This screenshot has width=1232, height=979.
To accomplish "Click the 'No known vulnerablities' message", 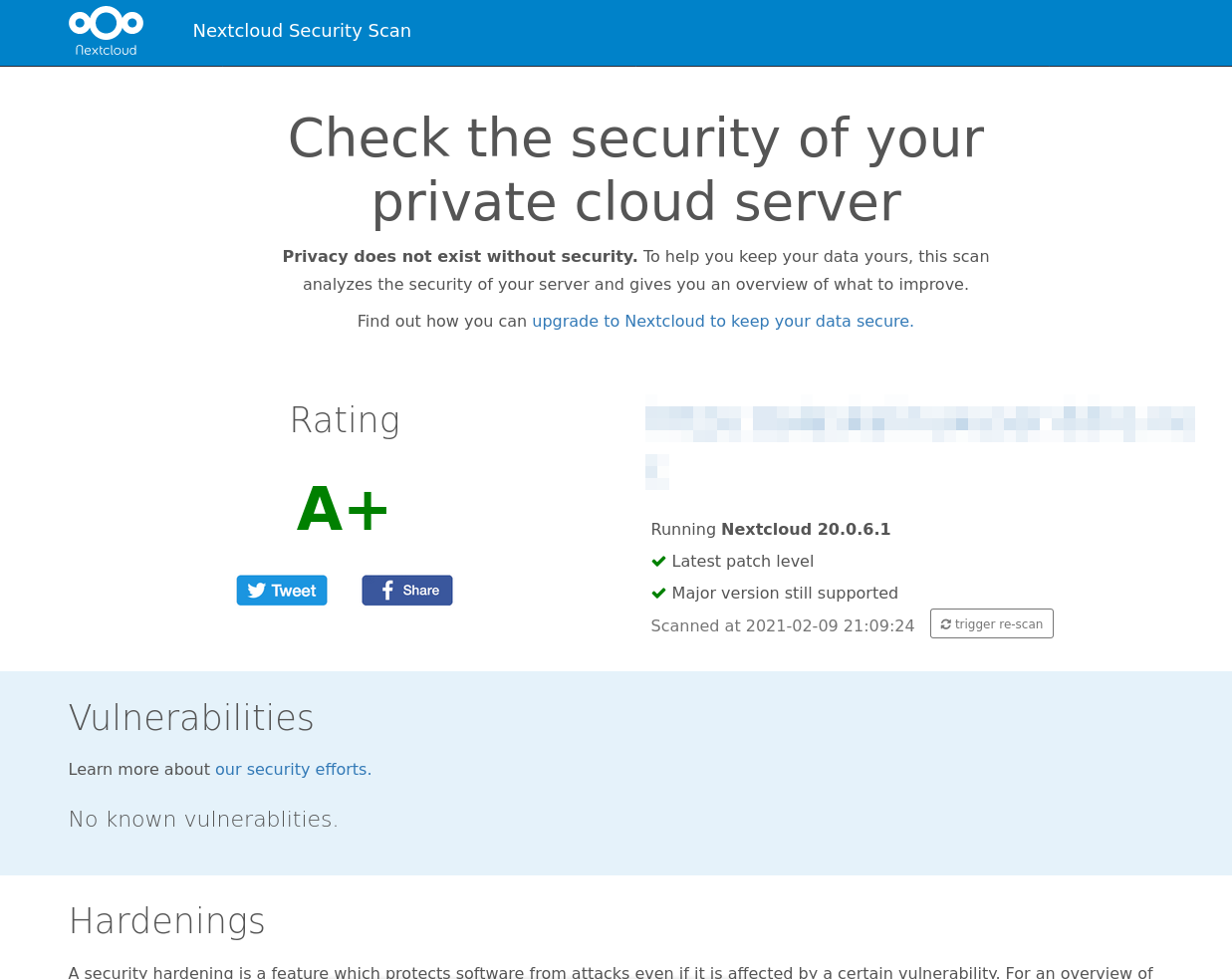I will point(203,820).
